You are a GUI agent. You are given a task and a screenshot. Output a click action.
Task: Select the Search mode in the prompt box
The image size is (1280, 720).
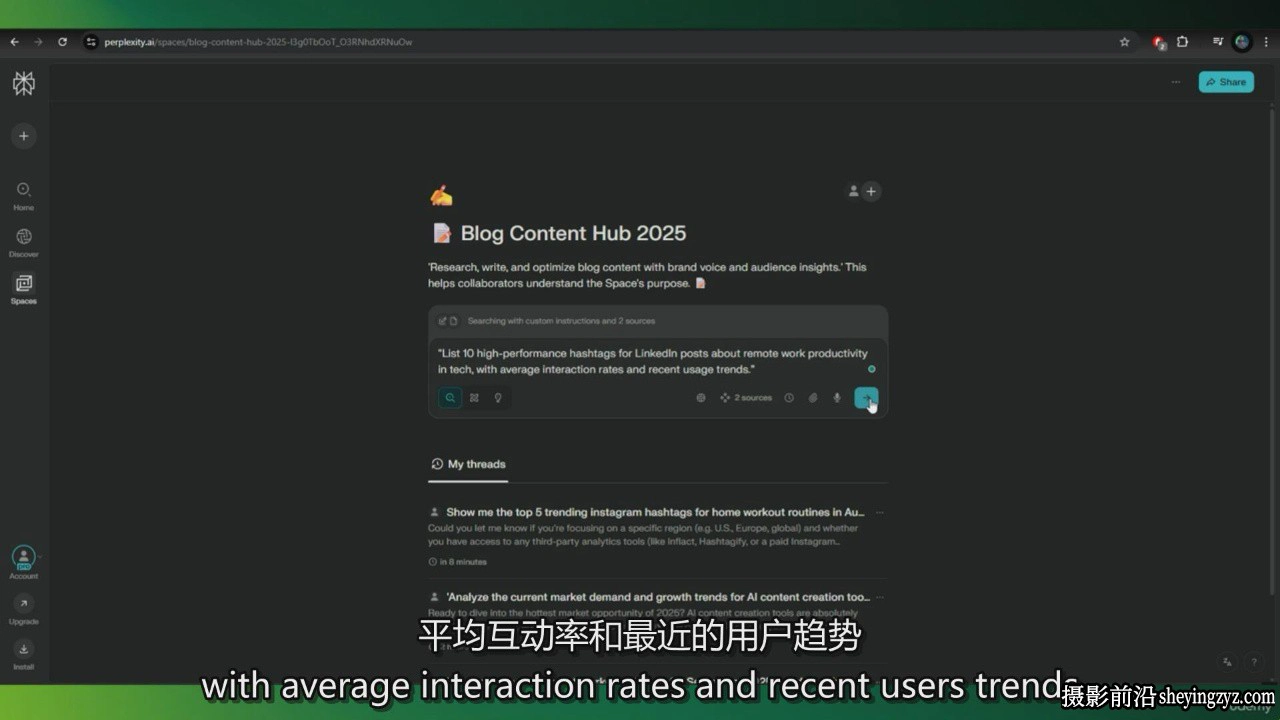[450, 397]
